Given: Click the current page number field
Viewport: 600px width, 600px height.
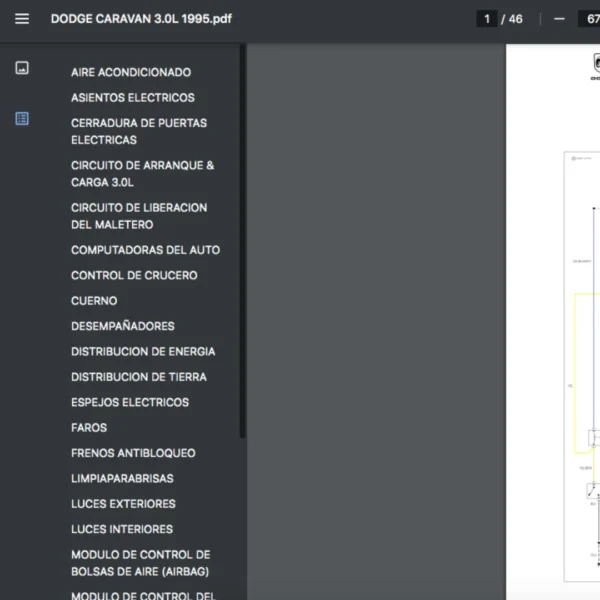Looking at the screenshot, I should pyautogui.click(x=487, y=19).
